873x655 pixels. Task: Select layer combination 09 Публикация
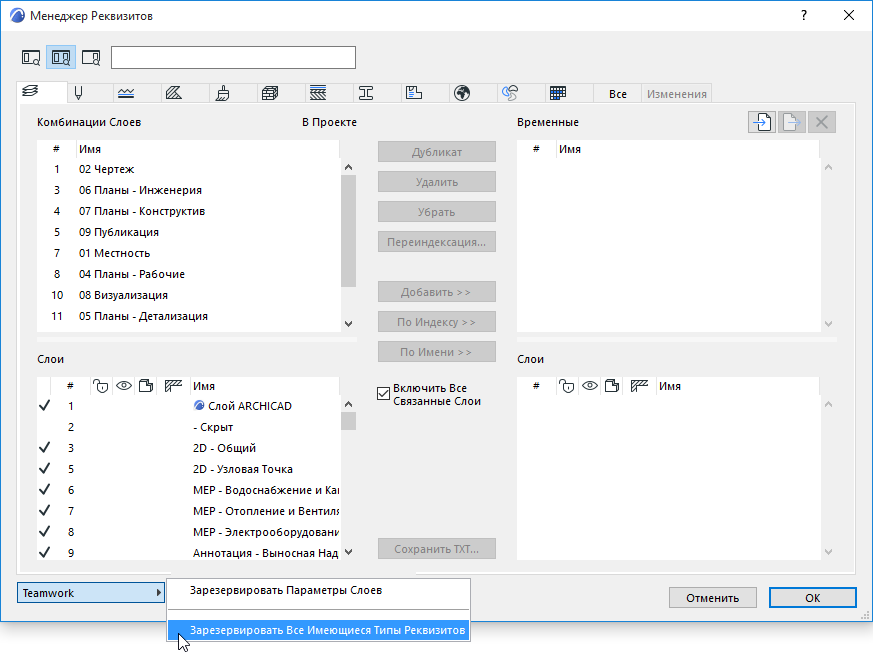coord(188,232)
